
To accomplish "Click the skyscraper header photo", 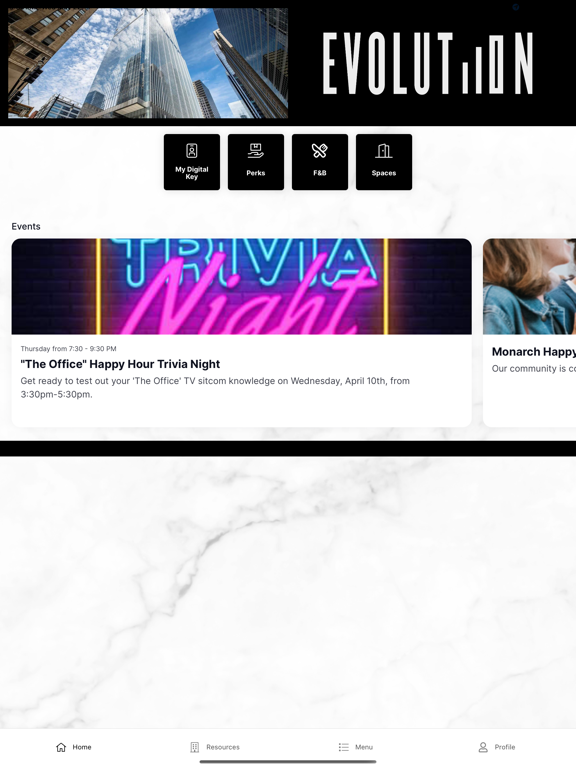I will (148, 63).
